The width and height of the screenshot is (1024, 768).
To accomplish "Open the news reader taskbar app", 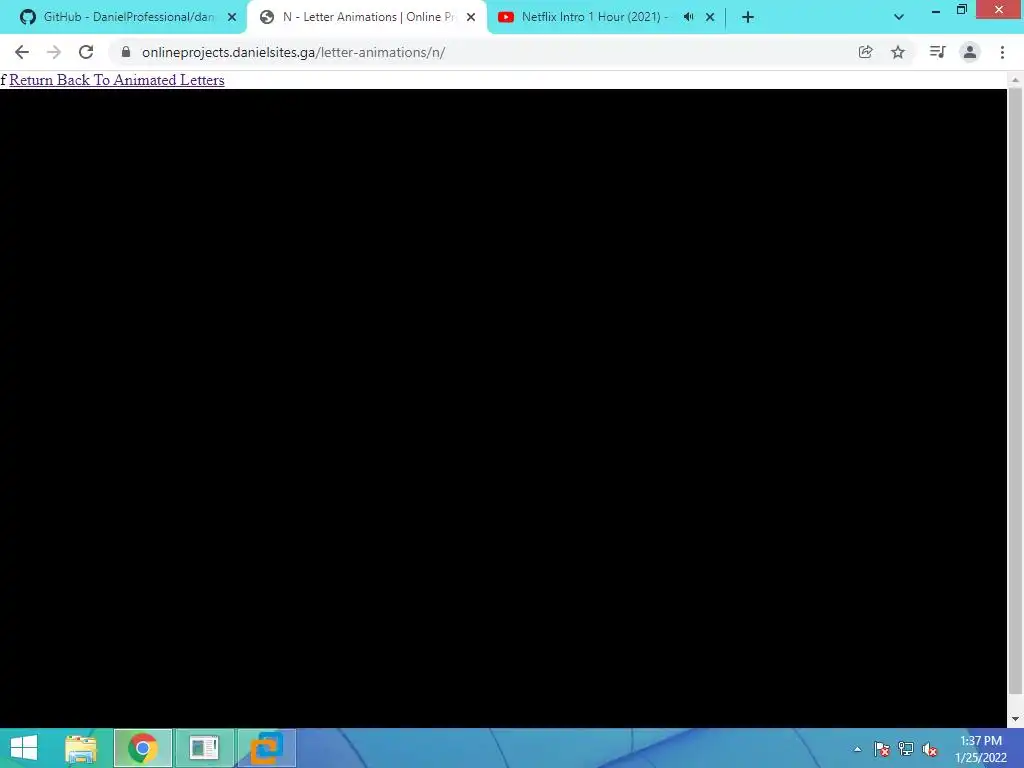I will click(204, 748).
